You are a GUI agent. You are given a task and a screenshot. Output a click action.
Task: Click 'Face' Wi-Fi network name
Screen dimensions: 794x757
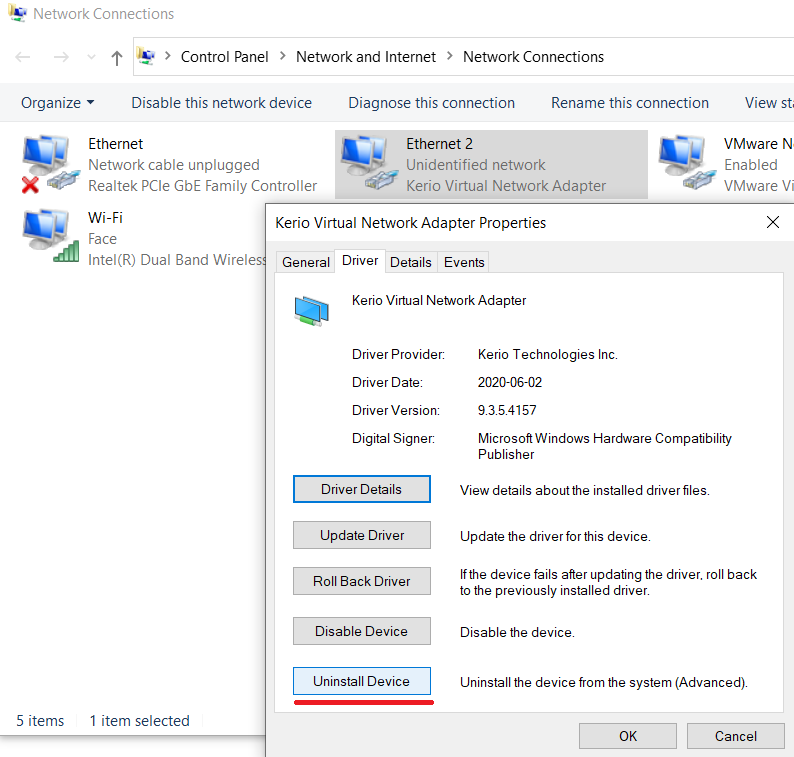[x=102, y=239]
